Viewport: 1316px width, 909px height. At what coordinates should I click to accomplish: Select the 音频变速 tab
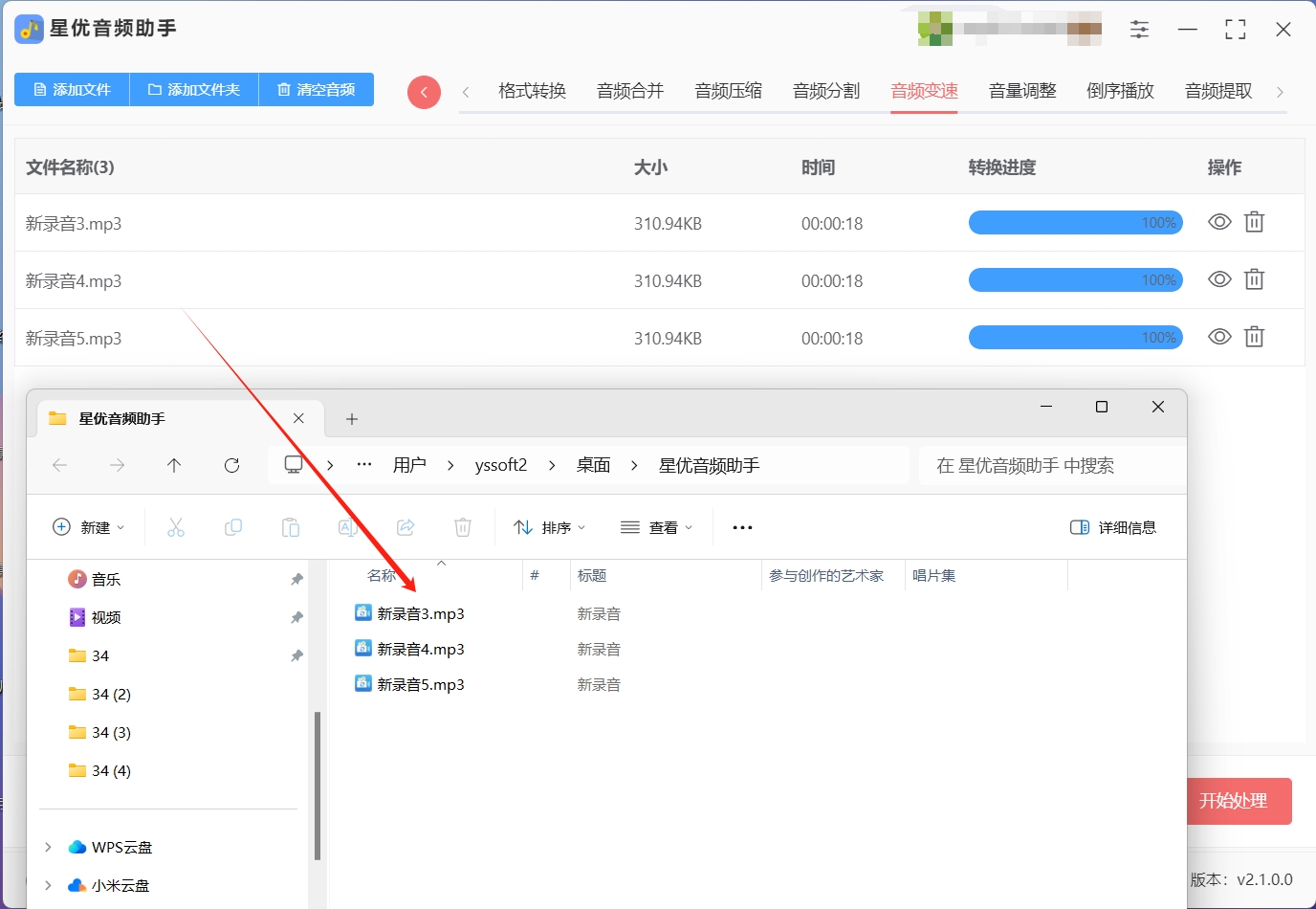point(925,91)
